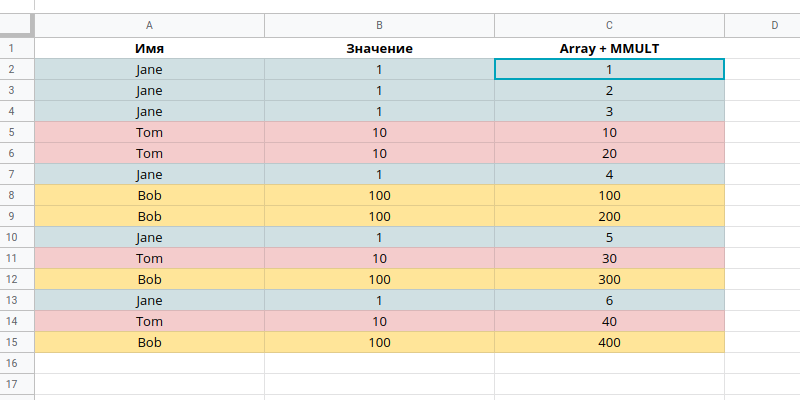Select column C header

[x=609, y=25]
